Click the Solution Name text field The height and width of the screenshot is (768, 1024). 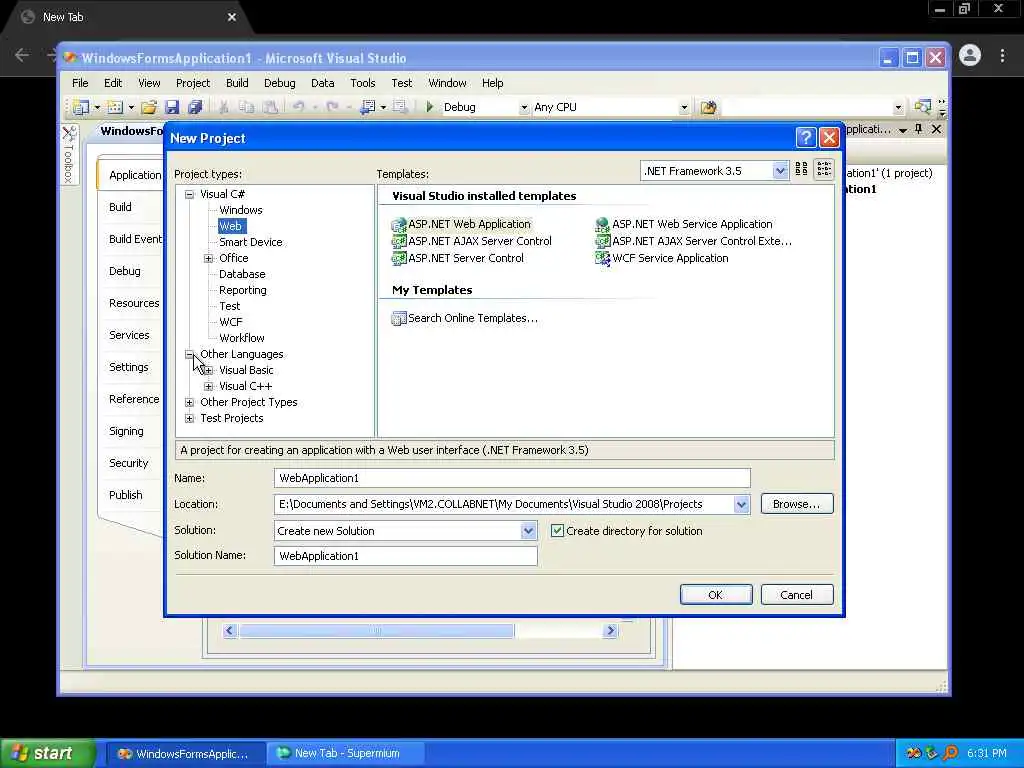(406, 556)
